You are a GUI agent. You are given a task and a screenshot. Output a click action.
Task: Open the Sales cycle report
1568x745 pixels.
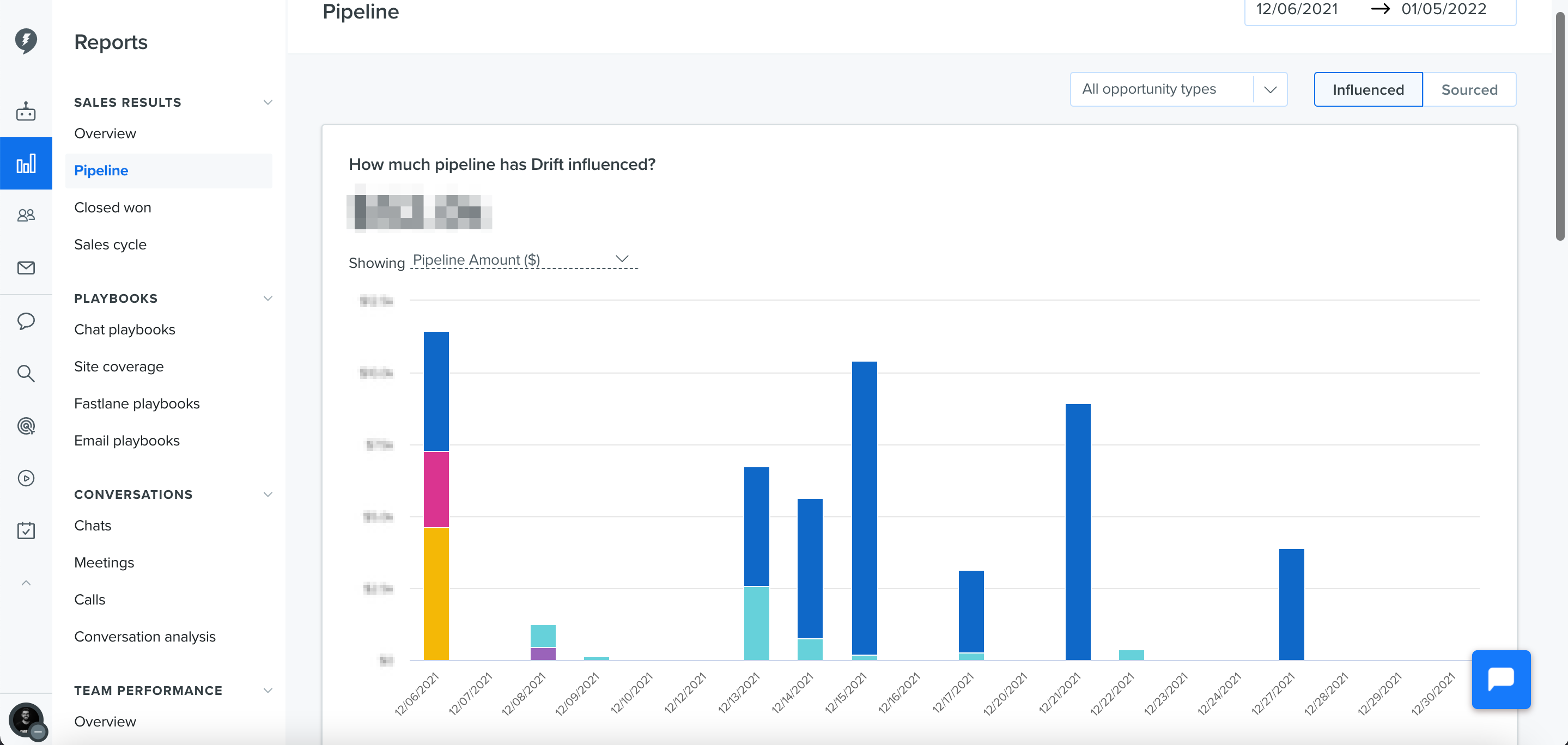[x=110, y=245]
